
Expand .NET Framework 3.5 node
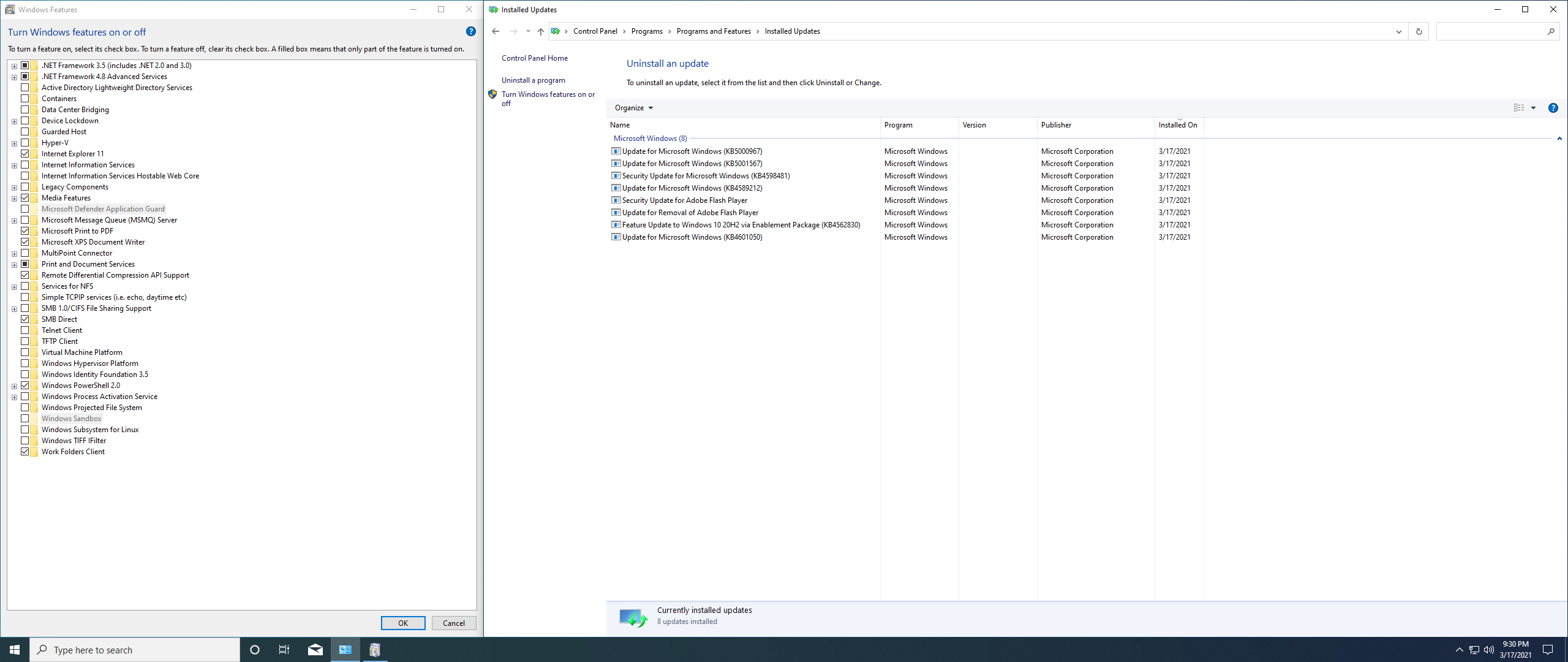click(x=14, y=66)
